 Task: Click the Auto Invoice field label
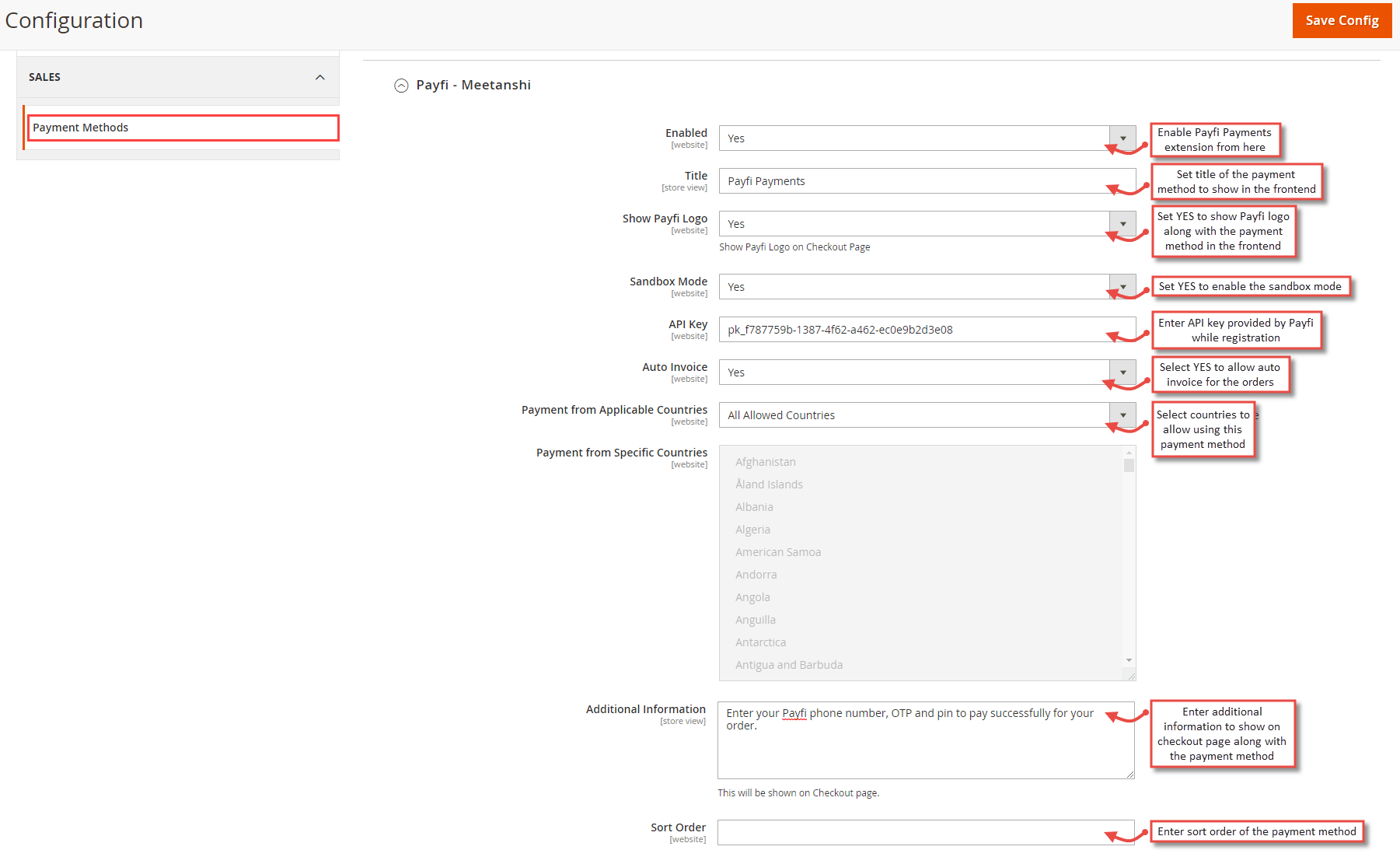coord(675,367)
